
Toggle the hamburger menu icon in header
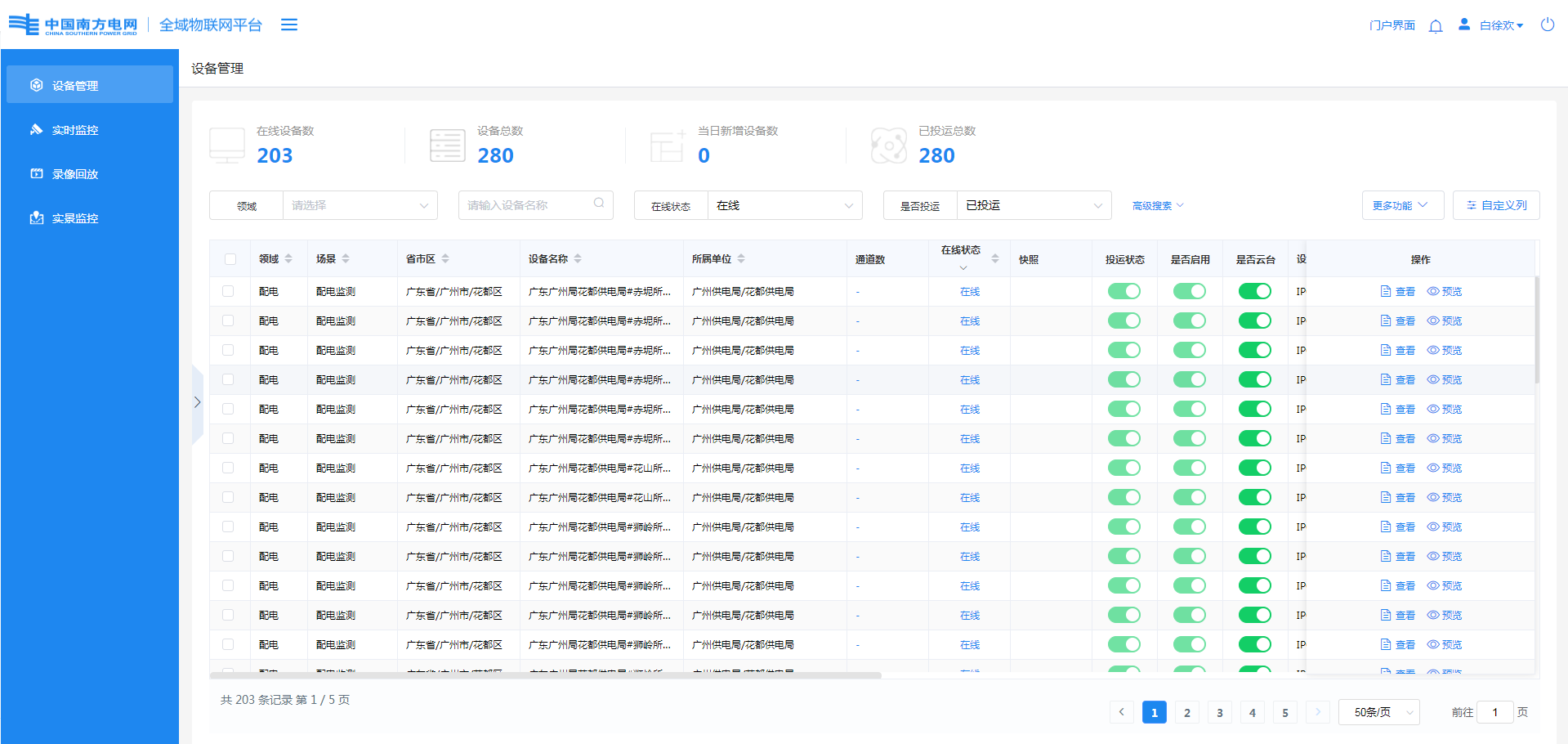[x=288, y=25]
